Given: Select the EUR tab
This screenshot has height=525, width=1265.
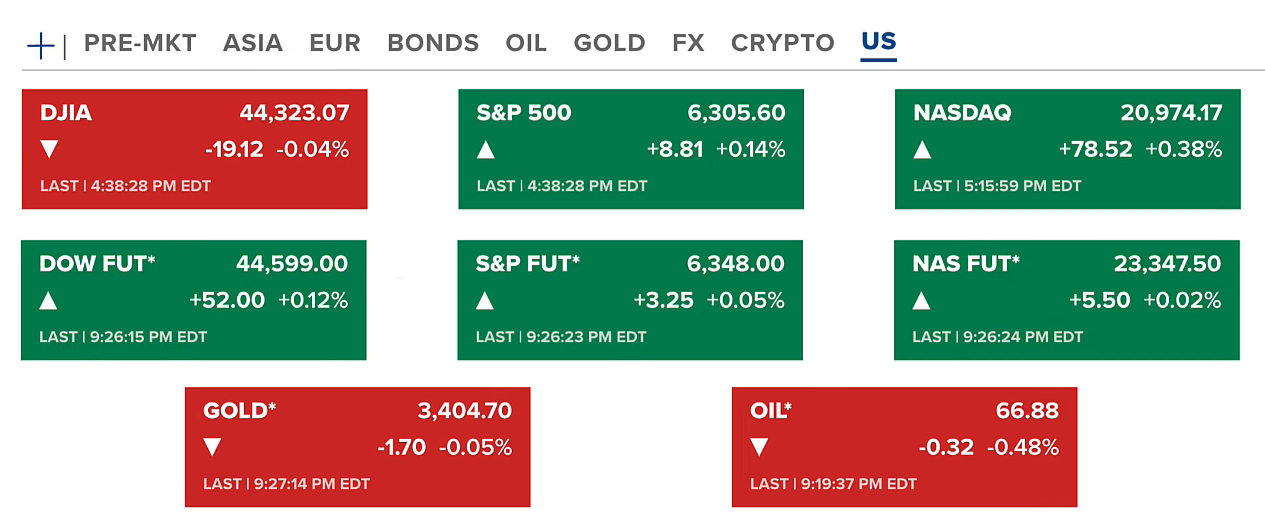Looking at the screenshot, I should point(334,44).
